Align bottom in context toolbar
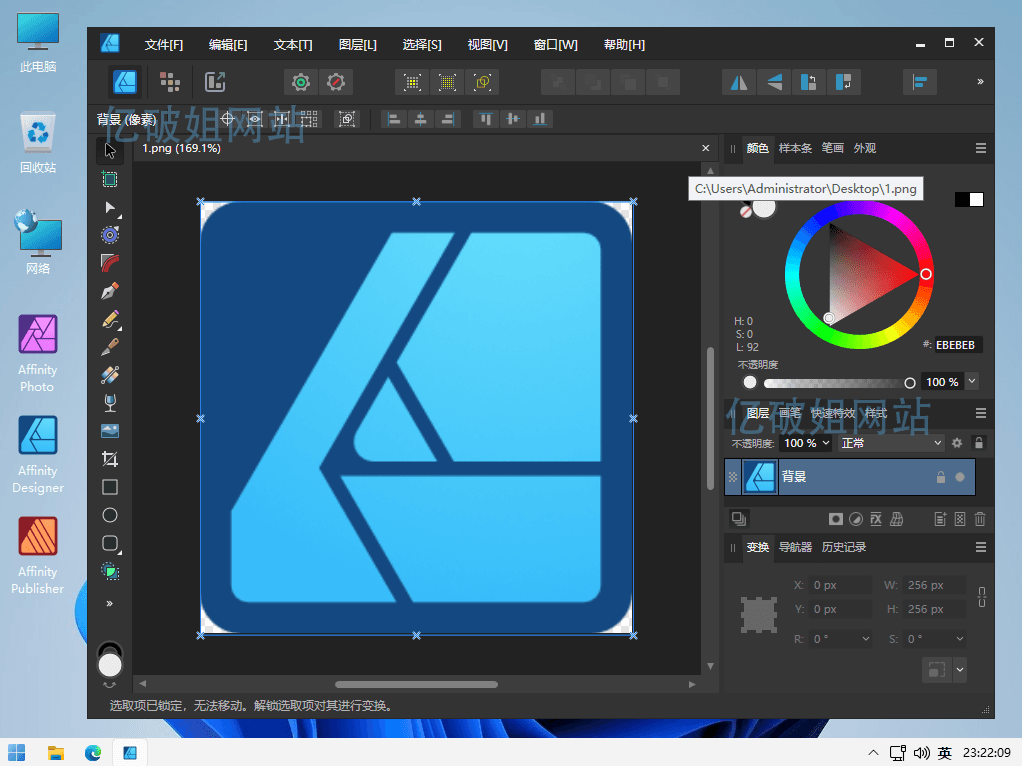The image size is (1022, 766). point(540,119)
